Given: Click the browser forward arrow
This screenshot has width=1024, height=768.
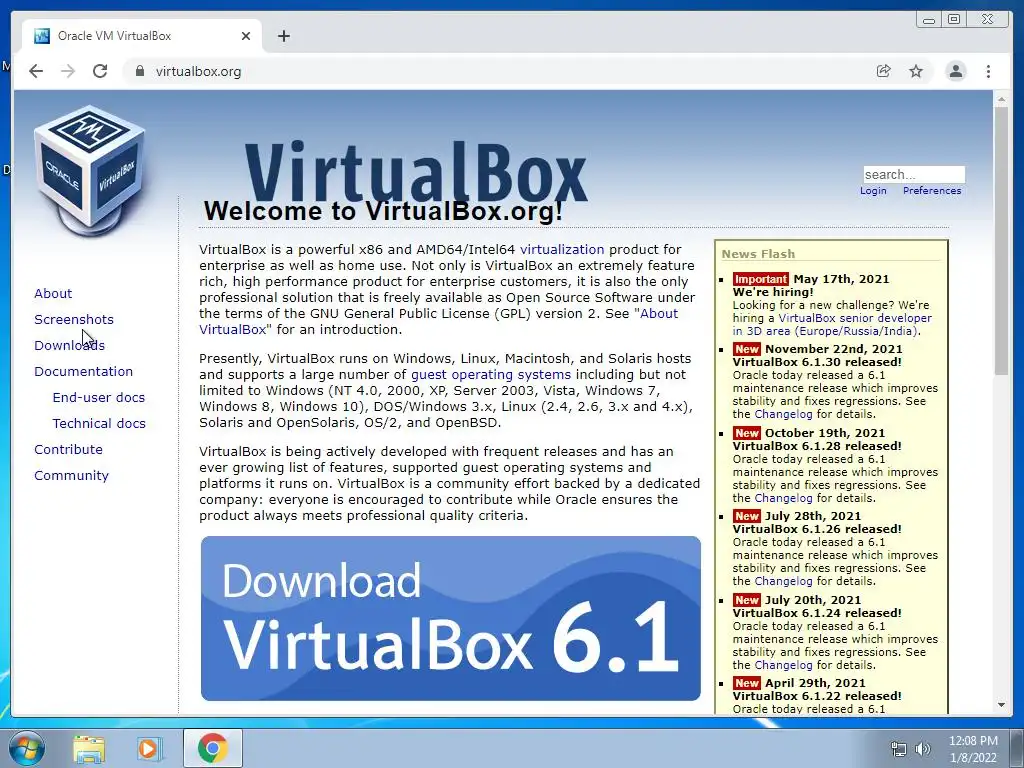Looking at the screenshot, I should (x=68, y=71).
